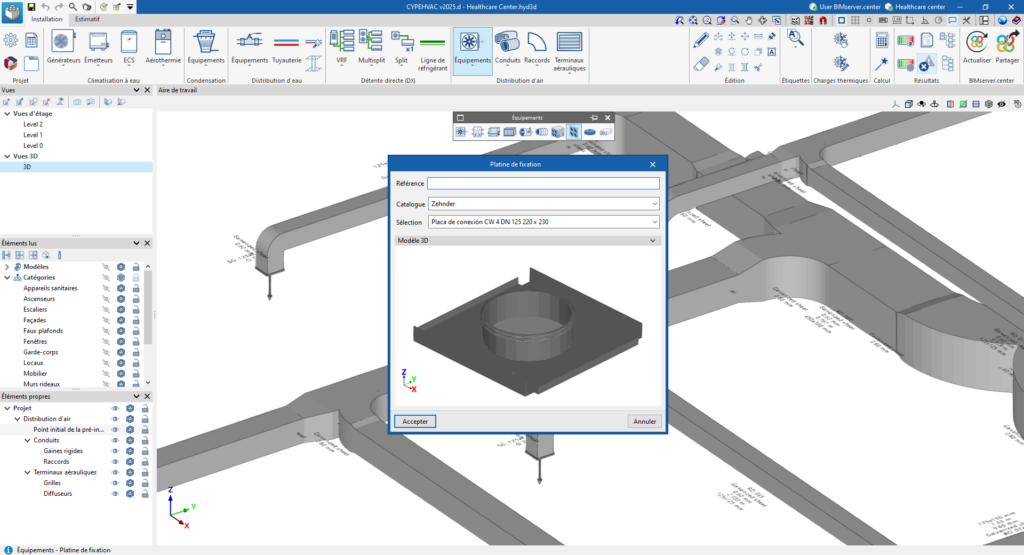
Task: Select Level 0 floor view
Action: tap(33, 146)
